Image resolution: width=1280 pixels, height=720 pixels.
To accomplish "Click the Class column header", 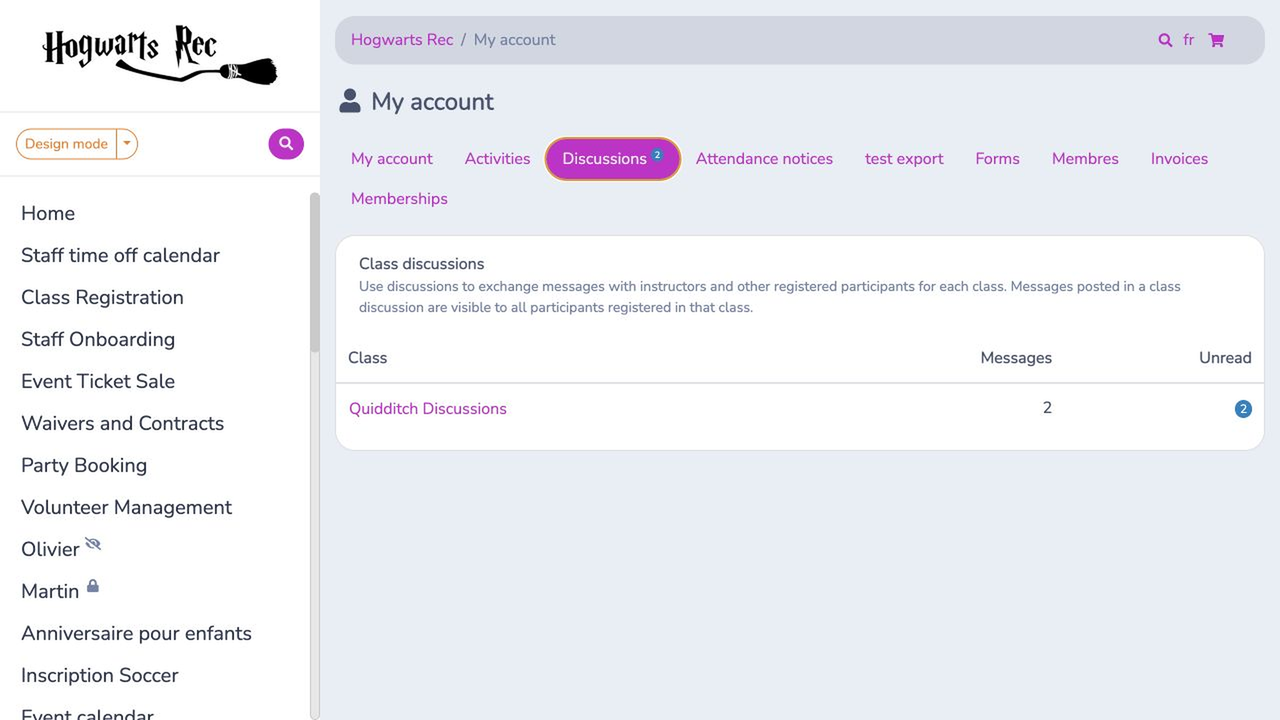I will pyautogui.click(x=367, y=358).
